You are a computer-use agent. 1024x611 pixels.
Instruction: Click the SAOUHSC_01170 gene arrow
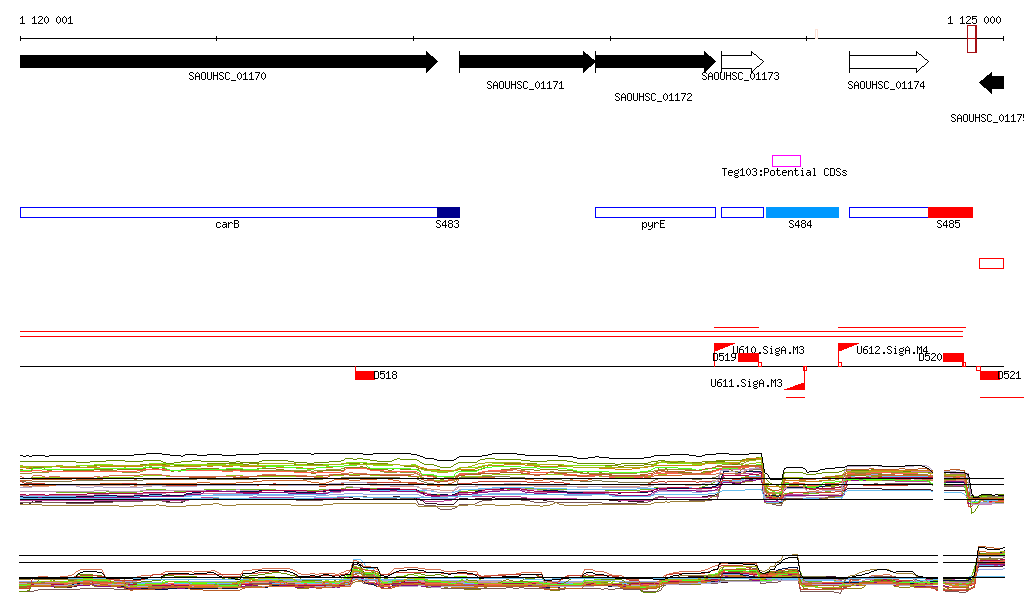click(x=229, y=62)
